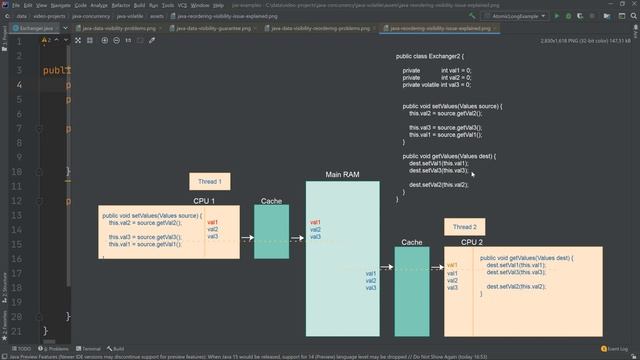This screenshot has width=640, height=360.
Task: Go to the previous highlighted problem arrow
Action: (x=57, y=40)
